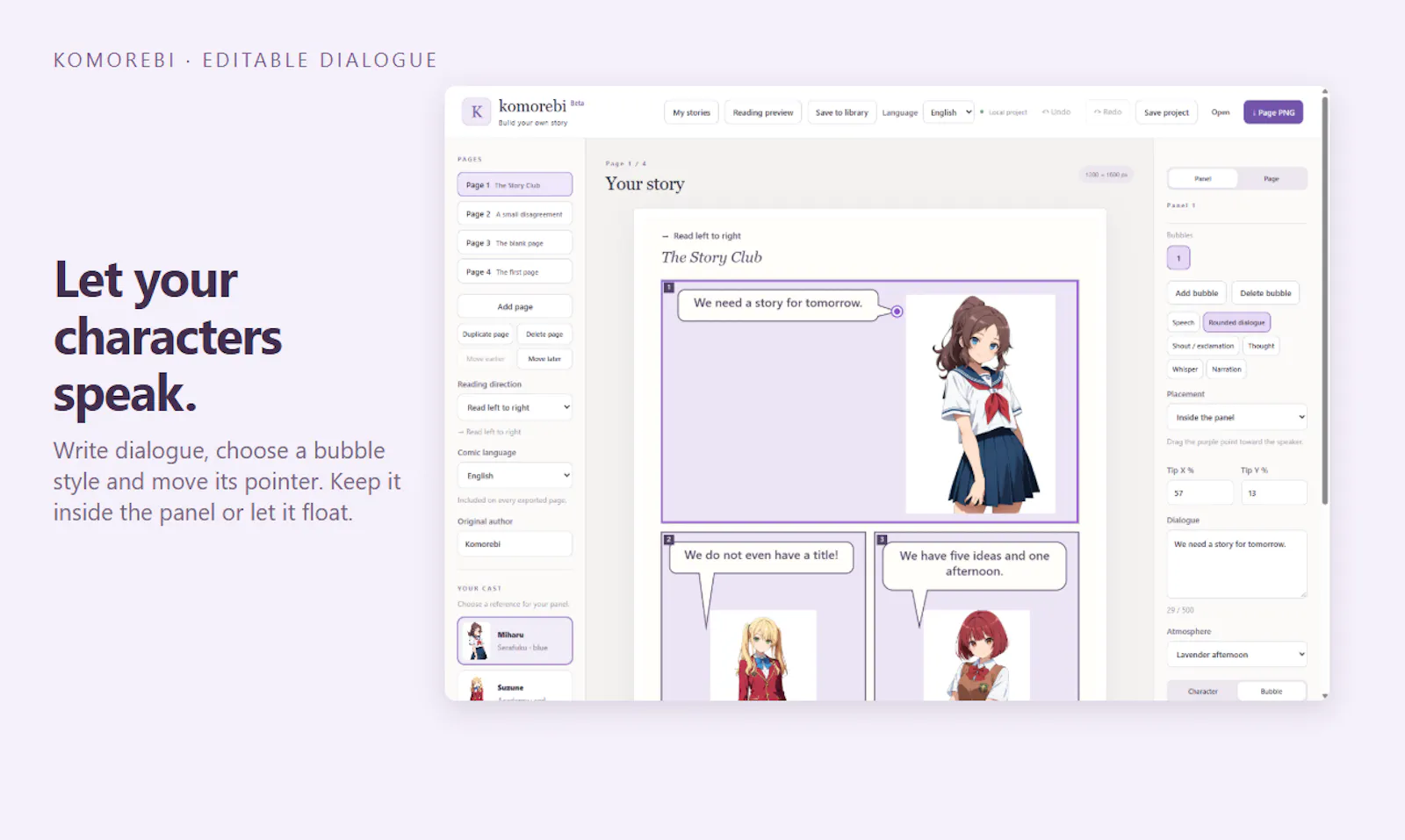Click Duplicate page button
The height and width of the screenshot is (840, 1405).
[x=486, y=334]
